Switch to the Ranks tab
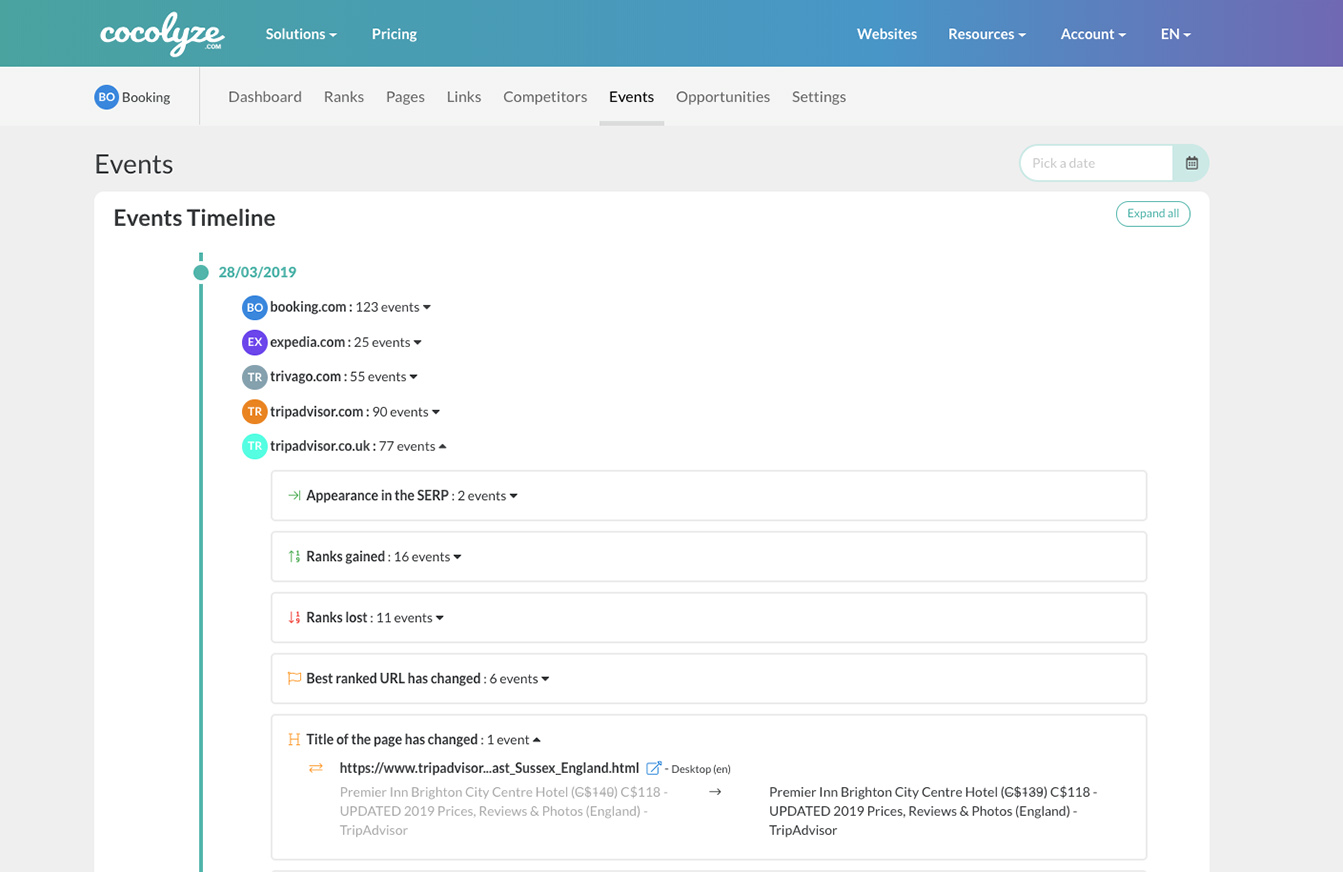This screenshot has height=872, width=1343. [344, 97]
